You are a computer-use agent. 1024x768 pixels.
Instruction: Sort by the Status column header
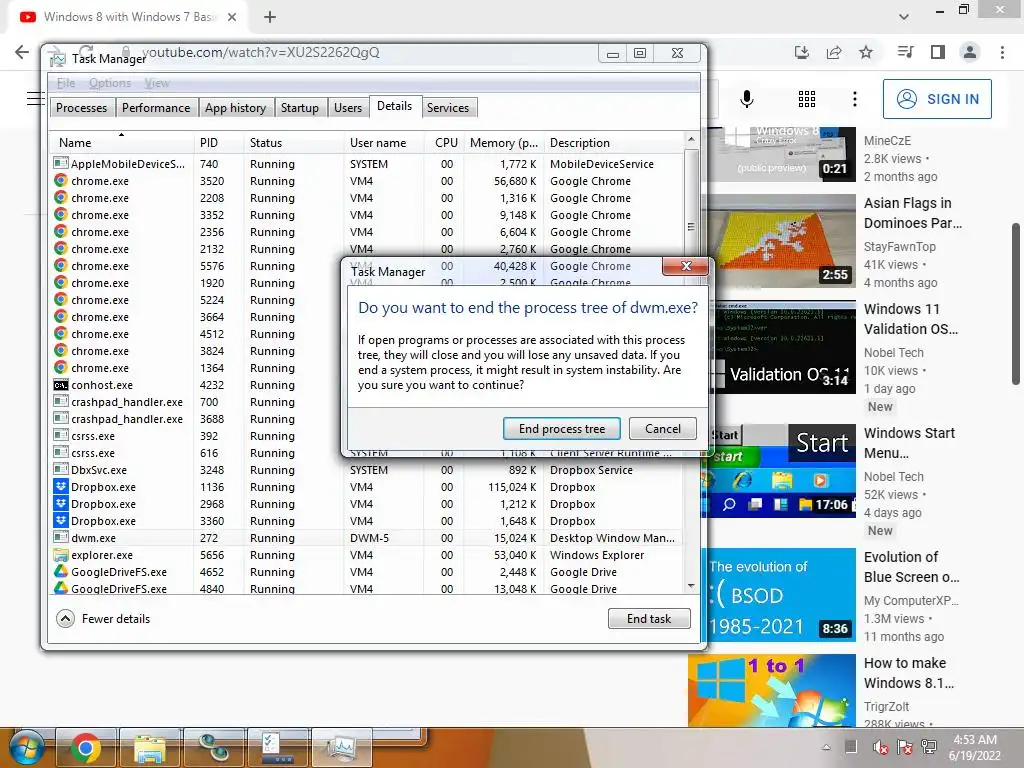point(293,142)
